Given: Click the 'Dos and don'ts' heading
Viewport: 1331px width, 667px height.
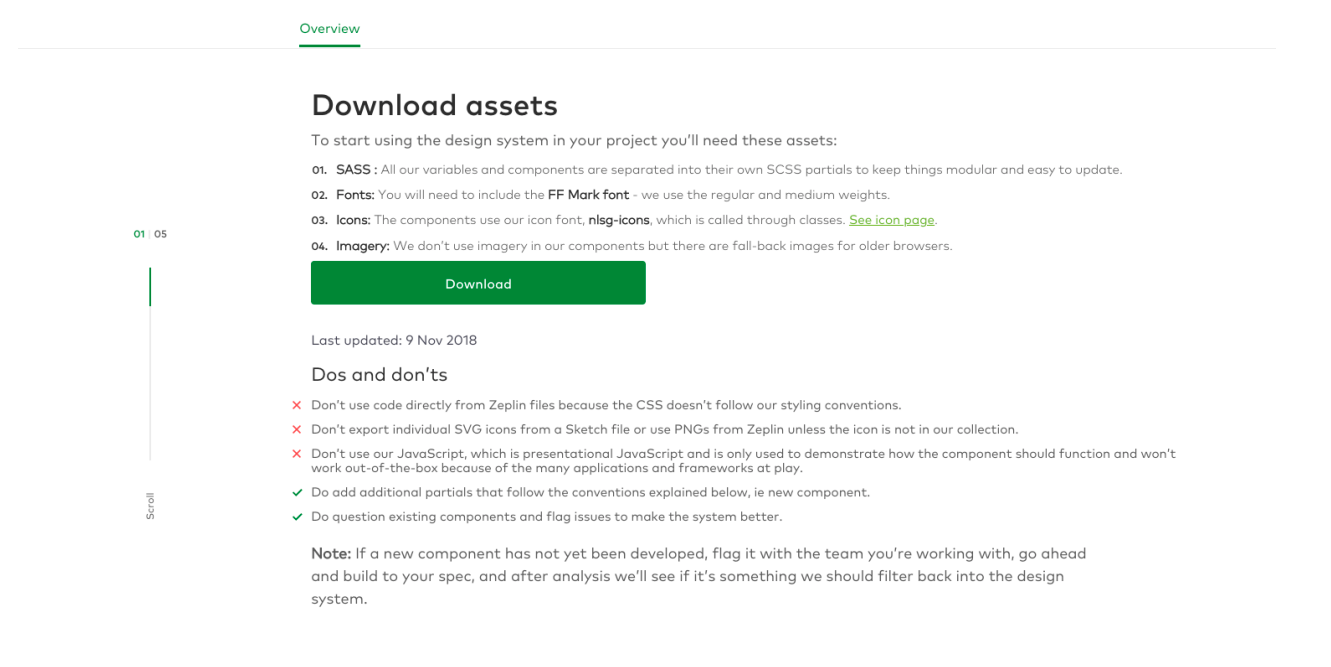Looking at the screenshot, I should coord(379,375).
